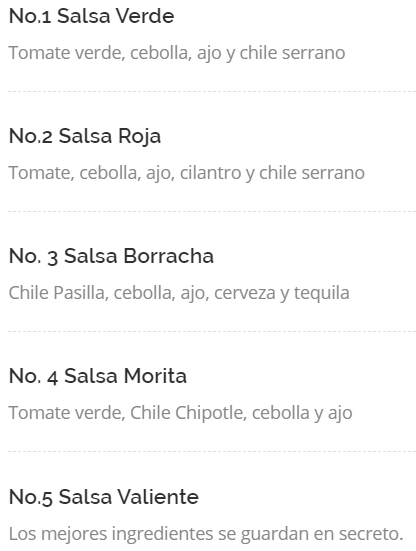Click the Tomate verde, Chile Chipotle description

click(180, 413)
